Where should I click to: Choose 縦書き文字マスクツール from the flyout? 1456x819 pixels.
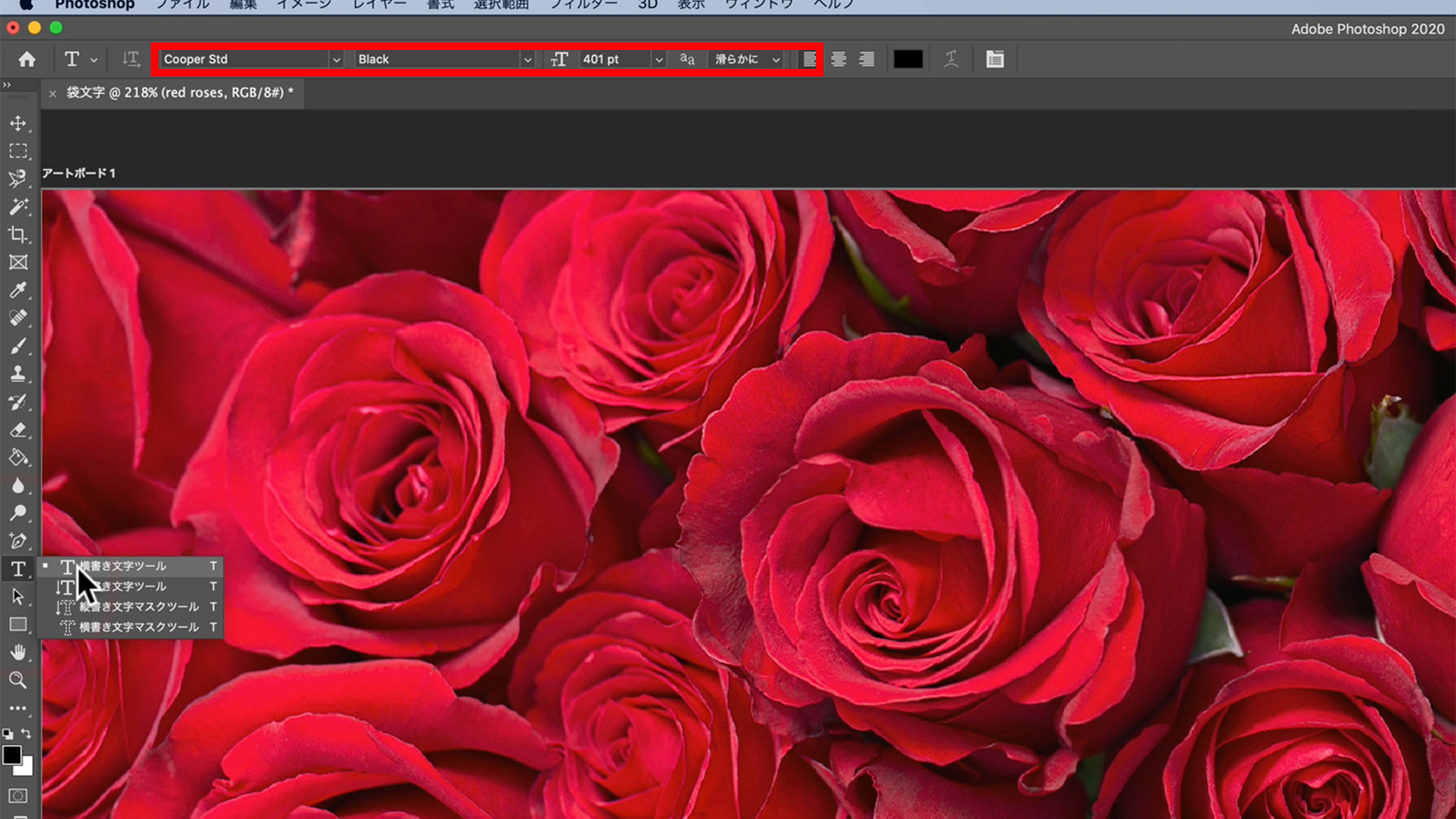coord(130,607)
